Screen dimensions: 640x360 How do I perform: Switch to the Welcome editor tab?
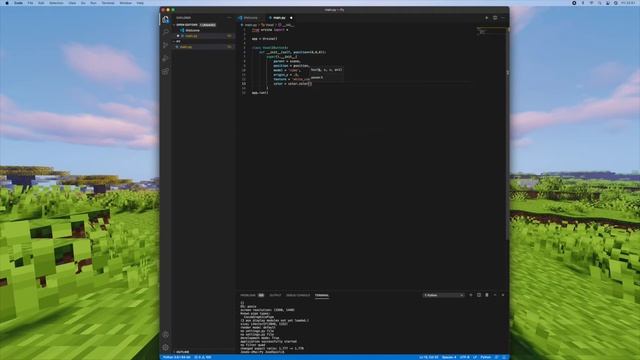[251, 18]
